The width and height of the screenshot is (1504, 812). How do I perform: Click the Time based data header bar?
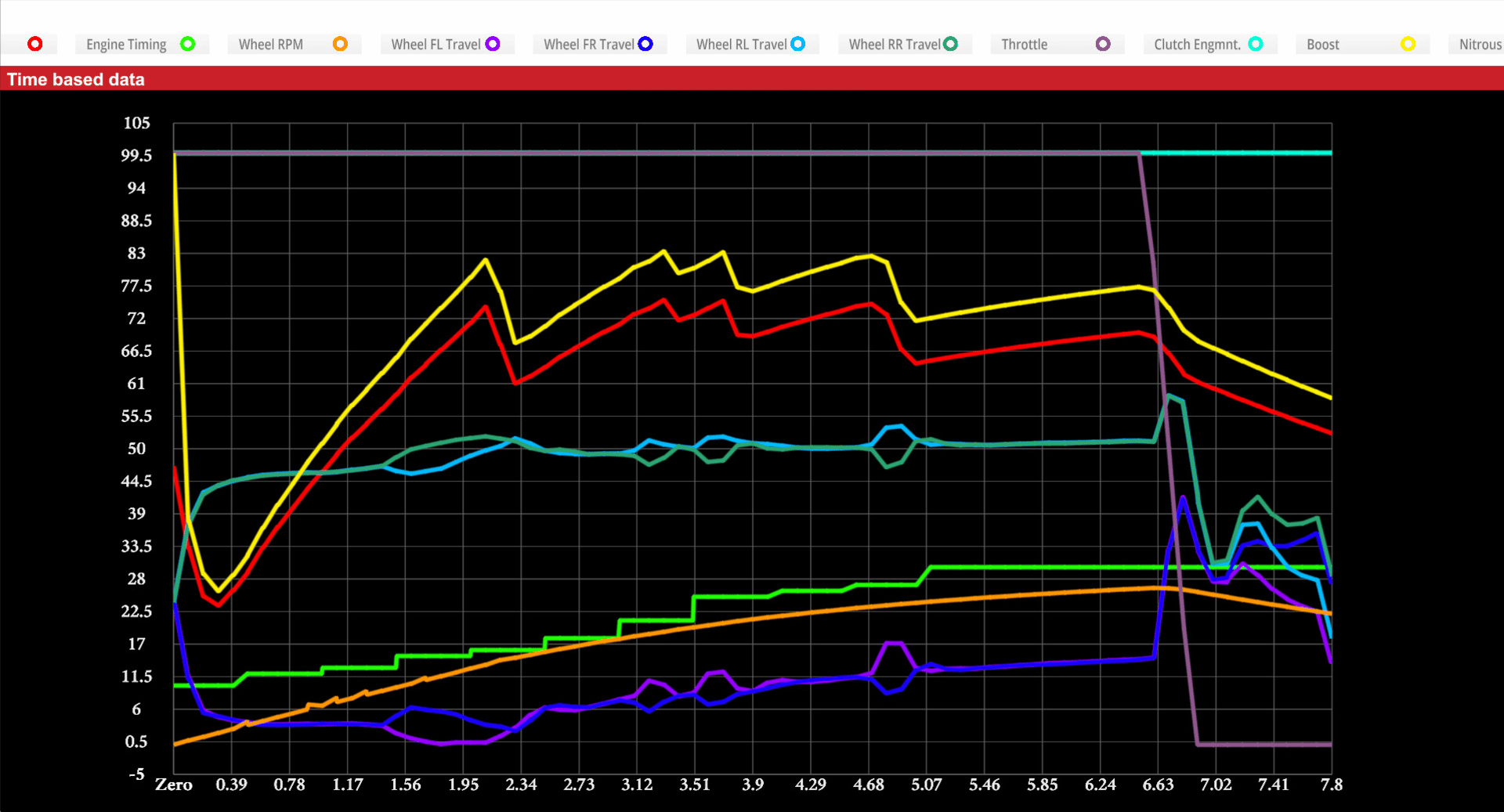coord(752,79)
